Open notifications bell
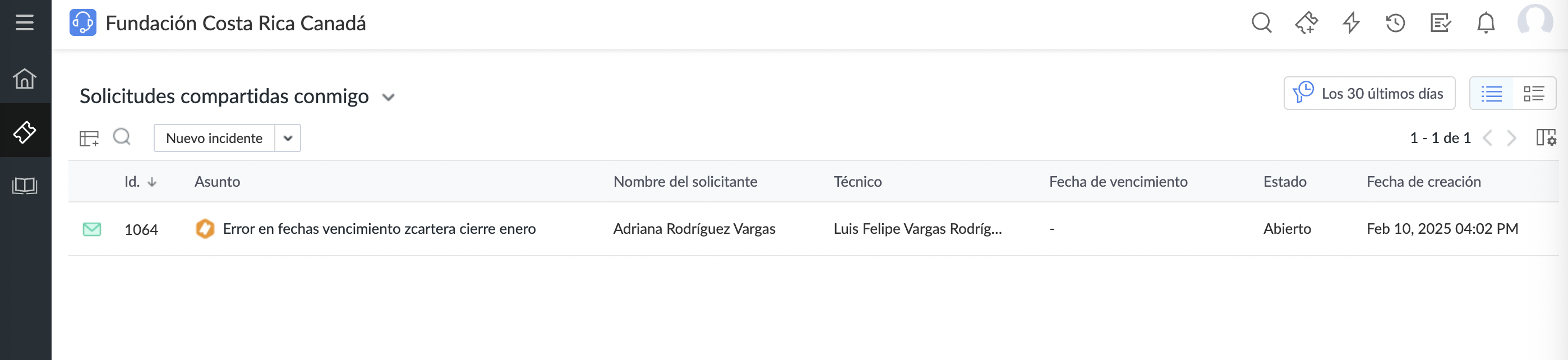This screenshot has width=1568, height=360. (x=1484, y=23)
